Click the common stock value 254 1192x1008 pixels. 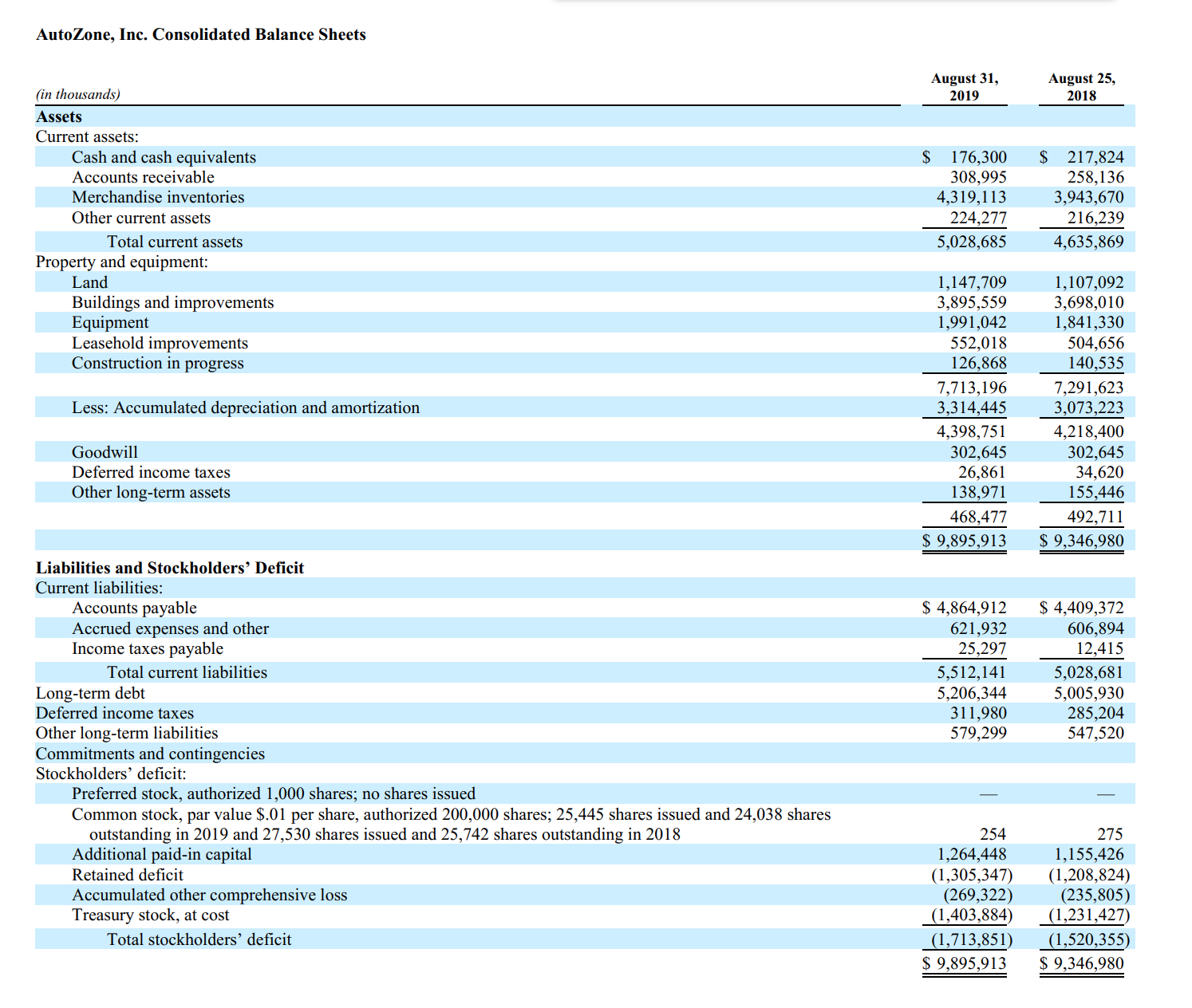click(x=993, y=834)
